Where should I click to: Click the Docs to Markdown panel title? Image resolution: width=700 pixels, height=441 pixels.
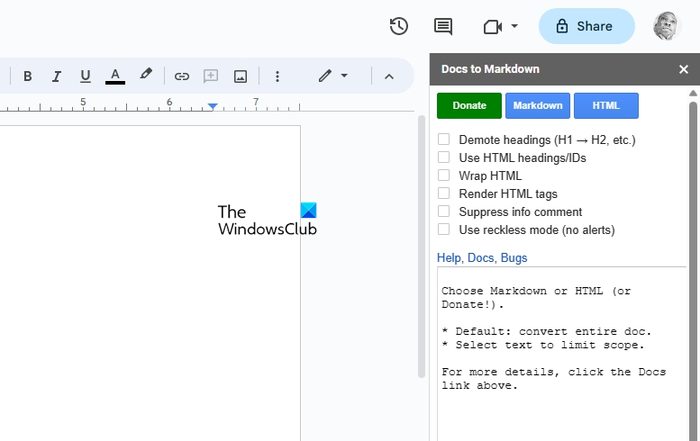click(490, 69)
